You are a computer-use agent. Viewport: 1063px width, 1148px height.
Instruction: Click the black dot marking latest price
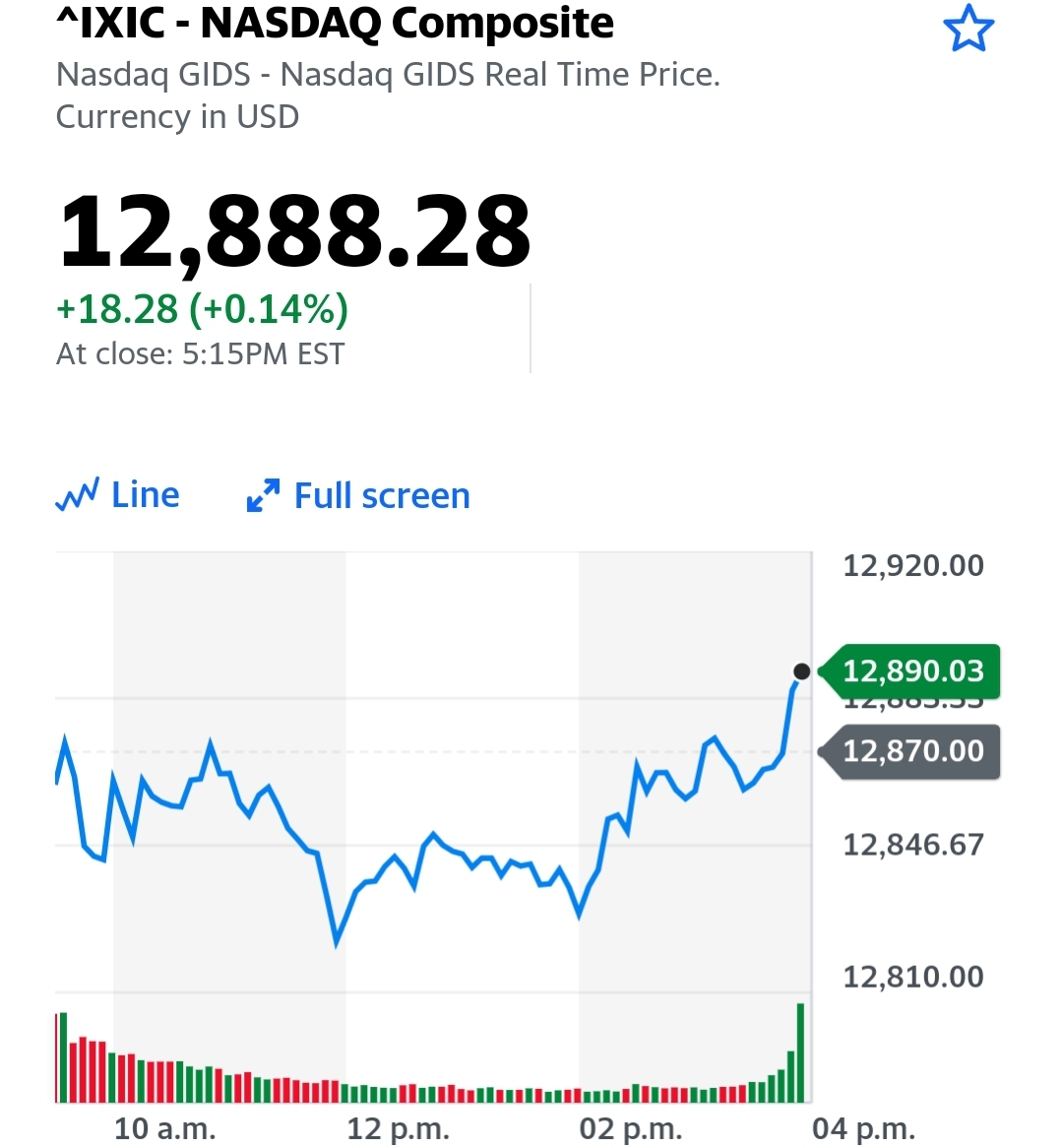tap(801, 671)
